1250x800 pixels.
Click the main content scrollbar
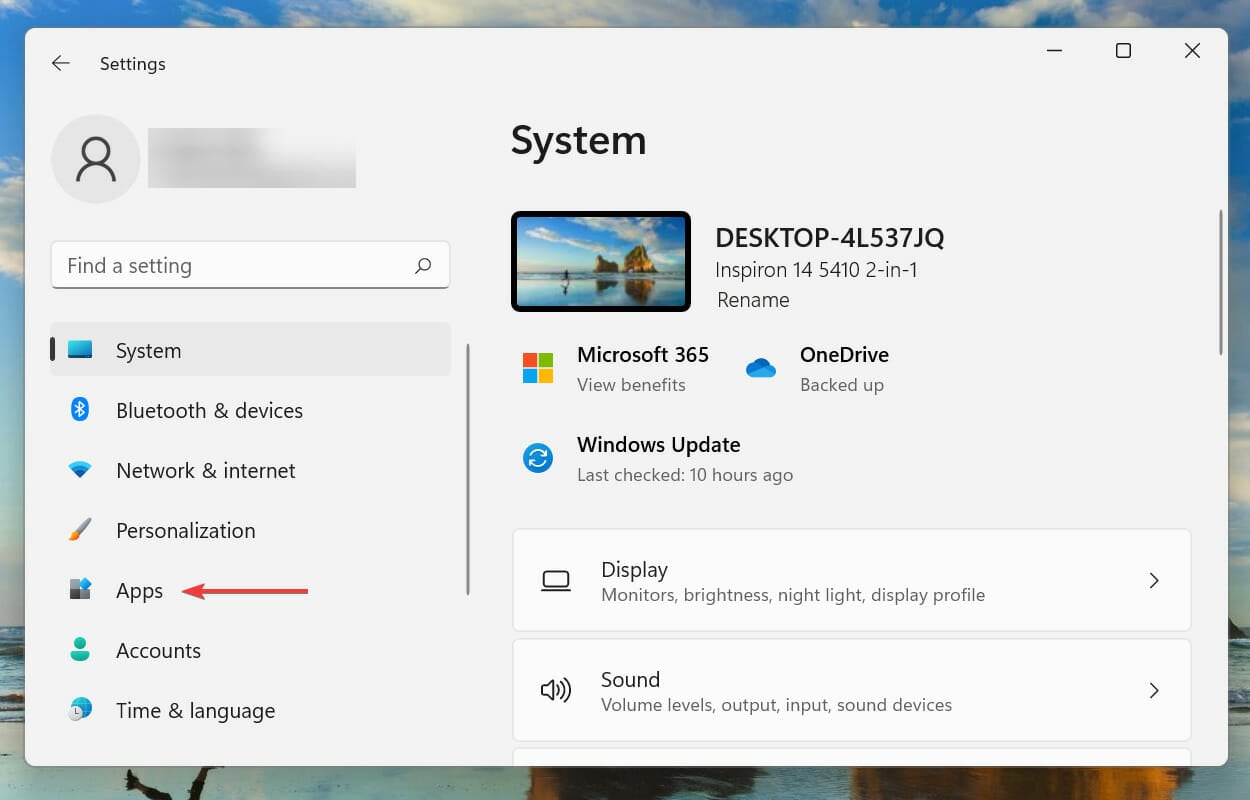pyautogui.click(x=1220, y=282)
